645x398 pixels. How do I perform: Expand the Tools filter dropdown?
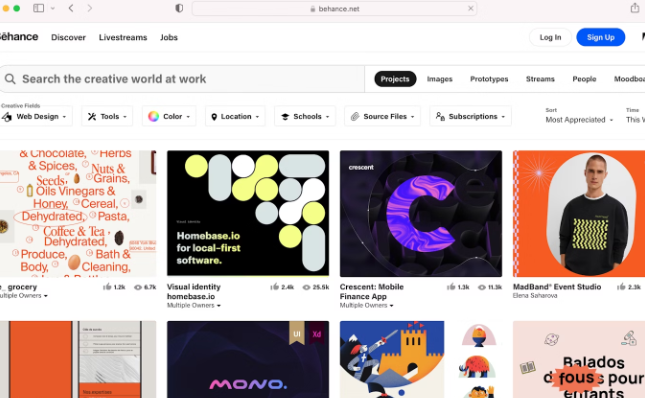(107, 116)
